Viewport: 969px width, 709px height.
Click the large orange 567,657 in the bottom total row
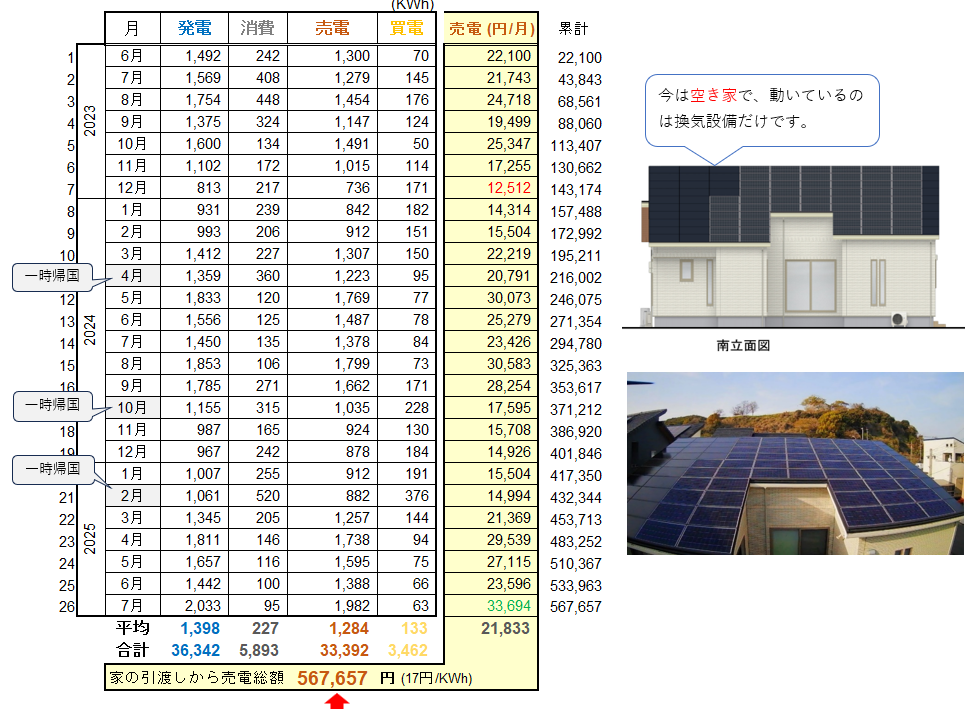point(332,678)
